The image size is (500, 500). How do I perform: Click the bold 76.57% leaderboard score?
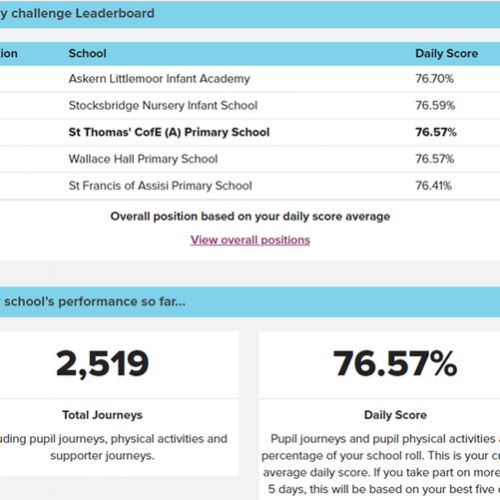coord(436,132)
